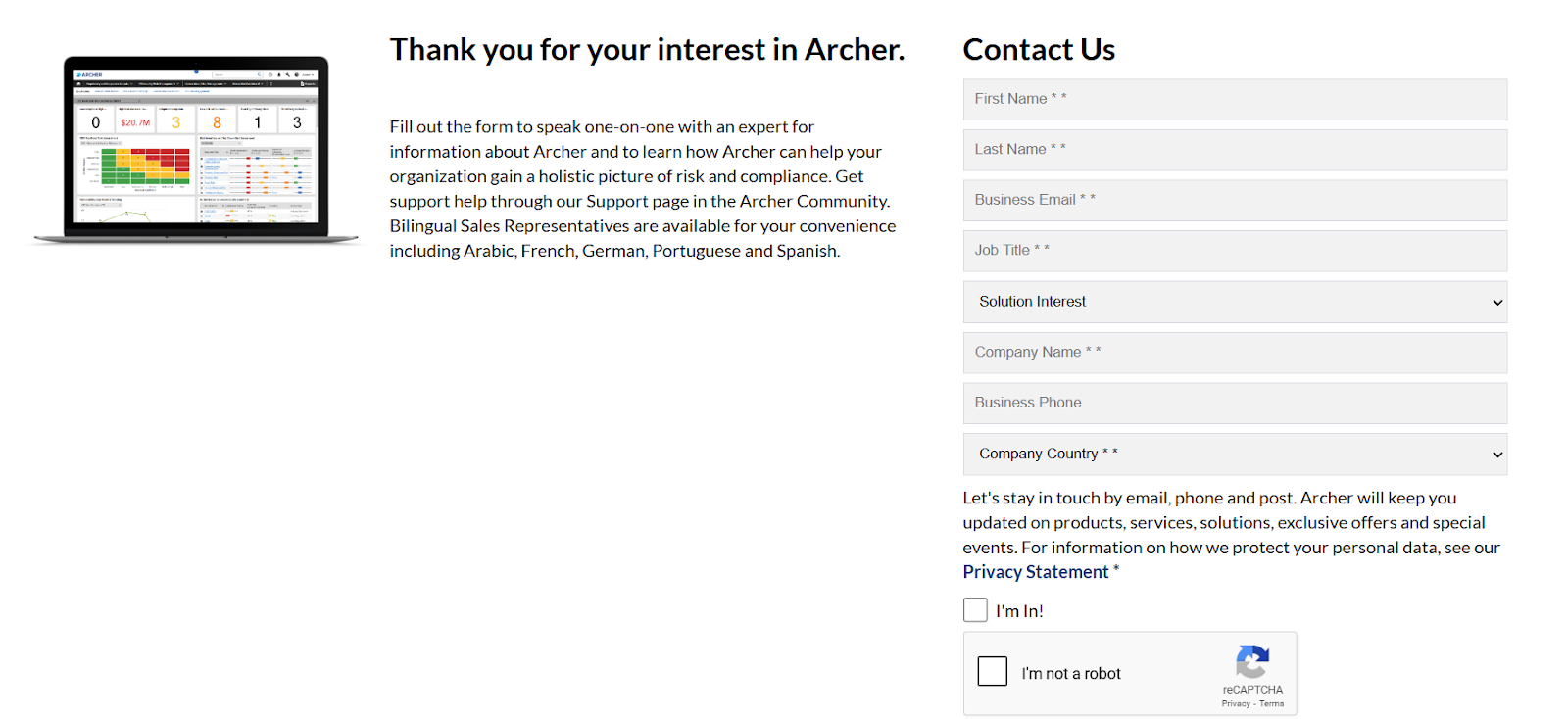Open the Solution Interest dropdown
The width and height of the screenshot is (1568, 719).
point(1235,302)
